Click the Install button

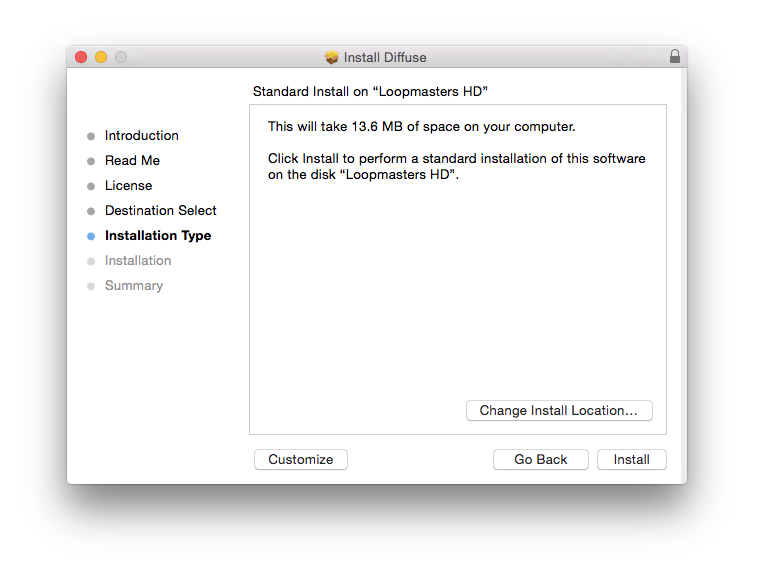coord(631,459)
